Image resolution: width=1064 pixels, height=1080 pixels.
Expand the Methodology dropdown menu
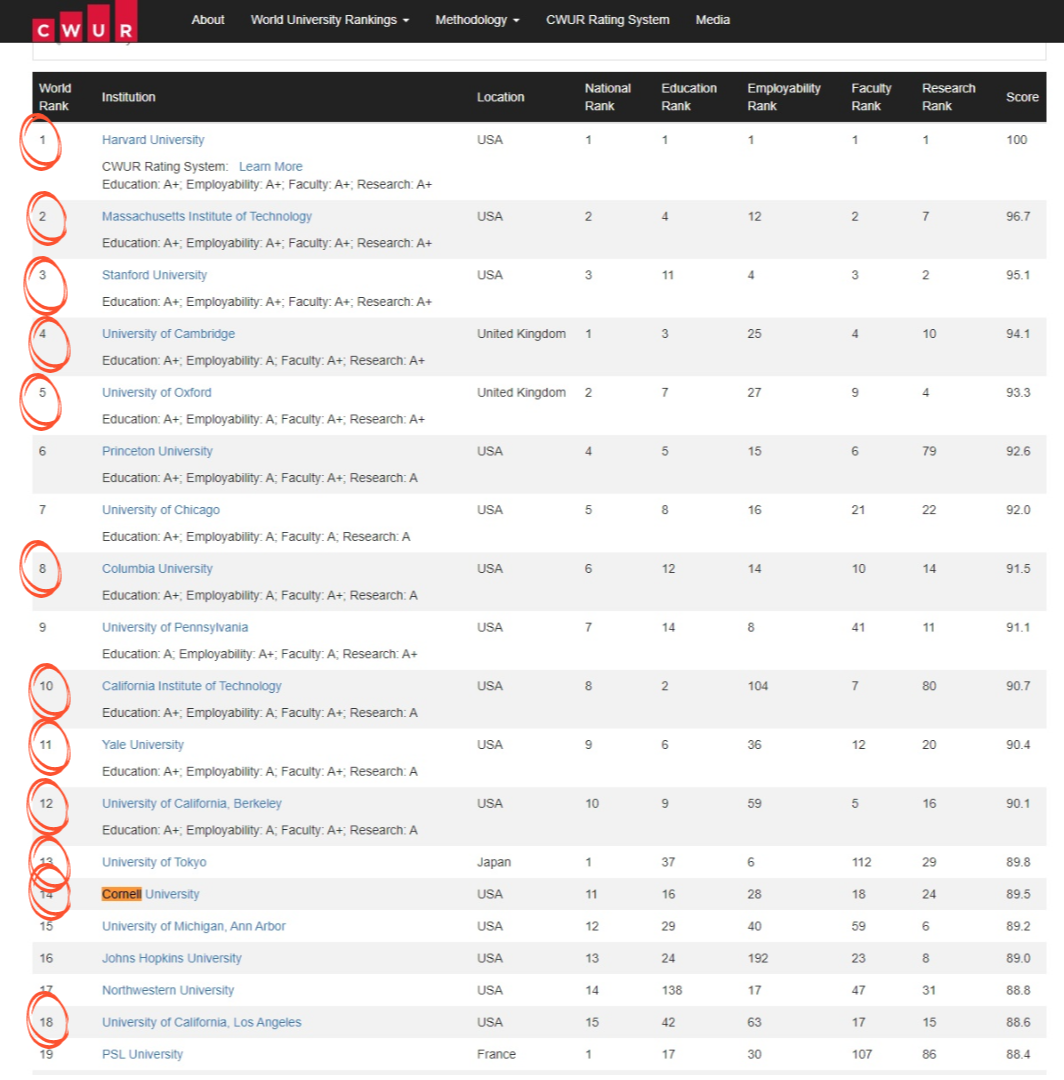(x=477, y=20)
